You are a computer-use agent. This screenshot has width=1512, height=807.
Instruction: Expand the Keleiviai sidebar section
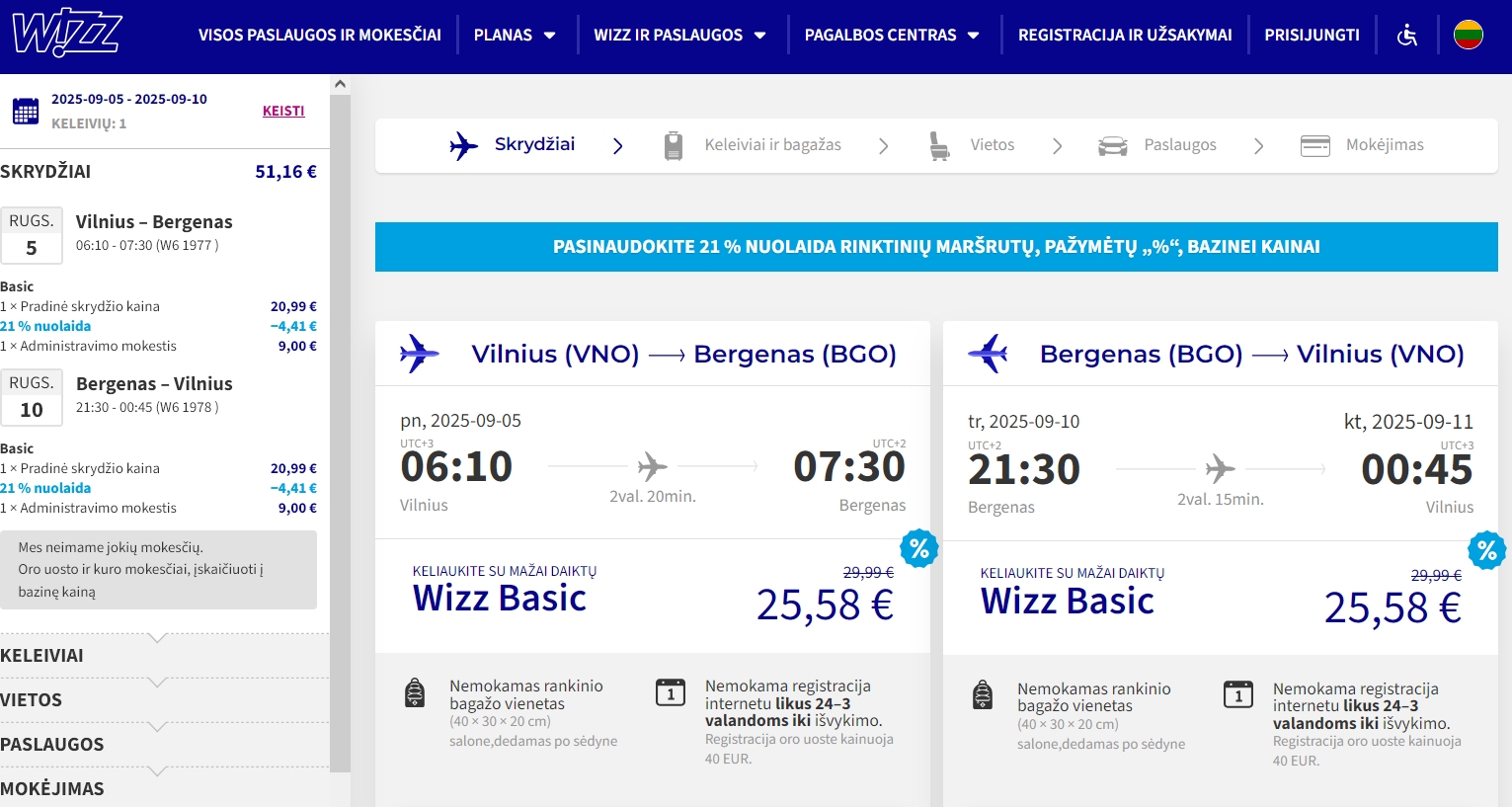coord(165,656)
